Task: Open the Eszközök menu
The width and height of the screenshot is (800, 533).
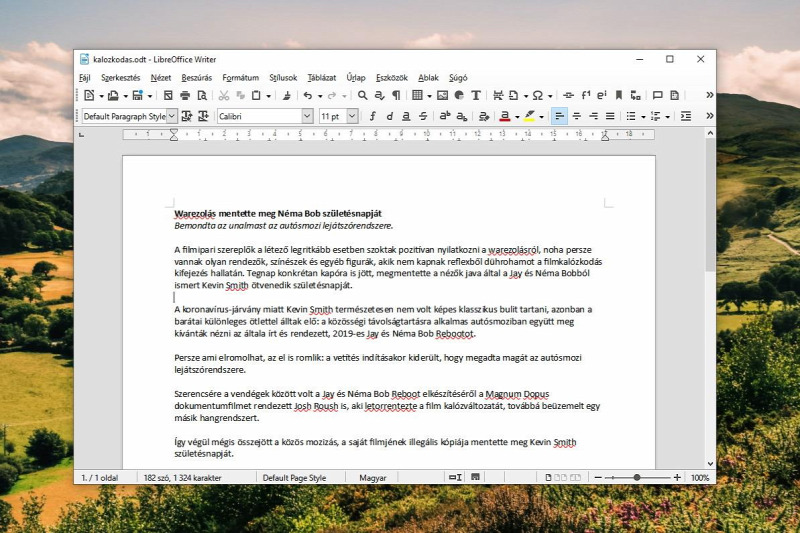Action: pyautogui.click(x=392, y=78)
